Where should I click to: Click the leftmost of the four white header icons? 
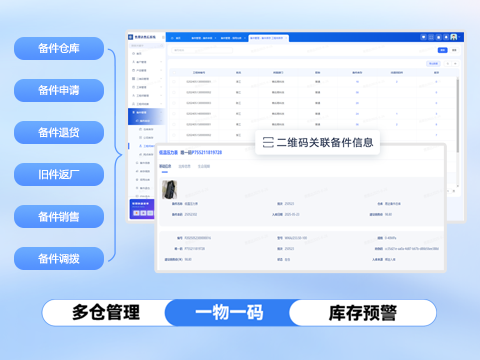click(424, 37)
